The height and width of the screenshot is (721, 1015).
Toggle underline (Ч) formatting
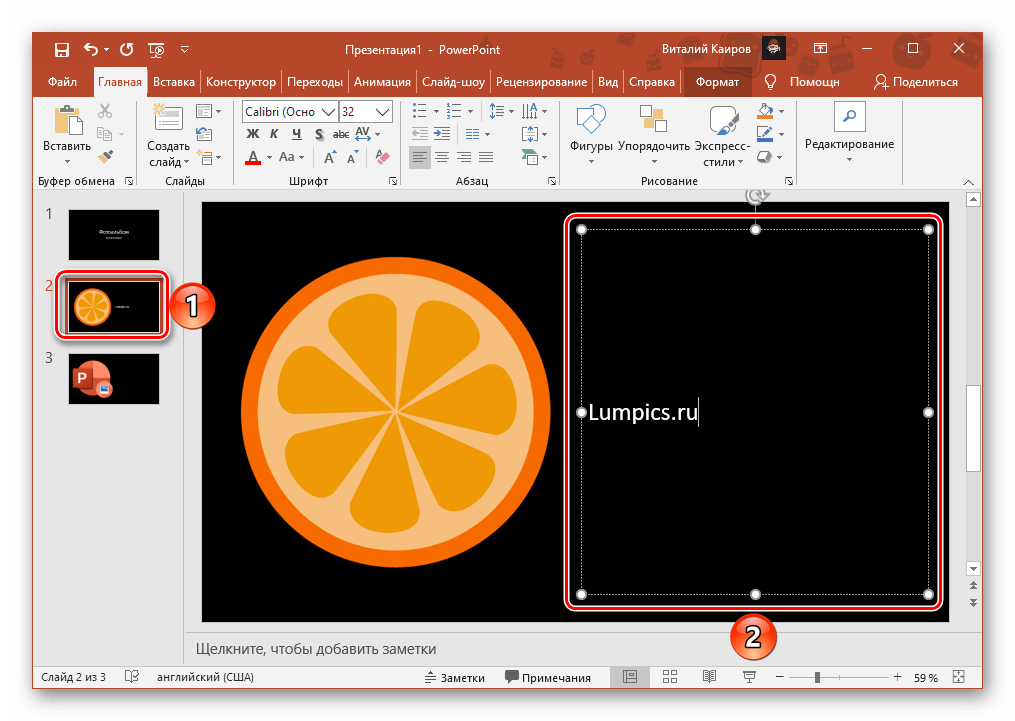point(296,134)
